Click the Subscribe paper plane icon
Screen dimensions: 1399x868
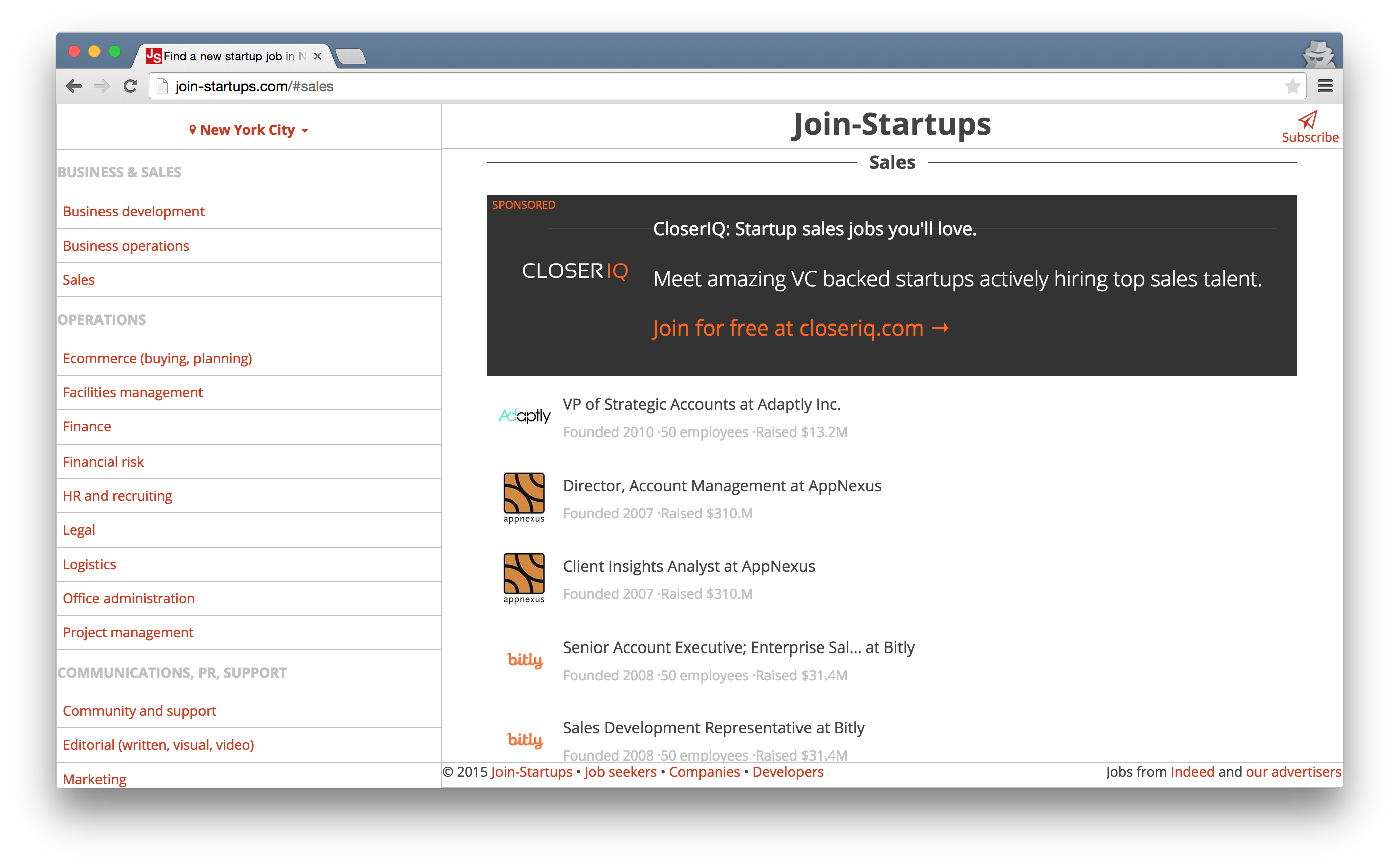click(1308, 120)
